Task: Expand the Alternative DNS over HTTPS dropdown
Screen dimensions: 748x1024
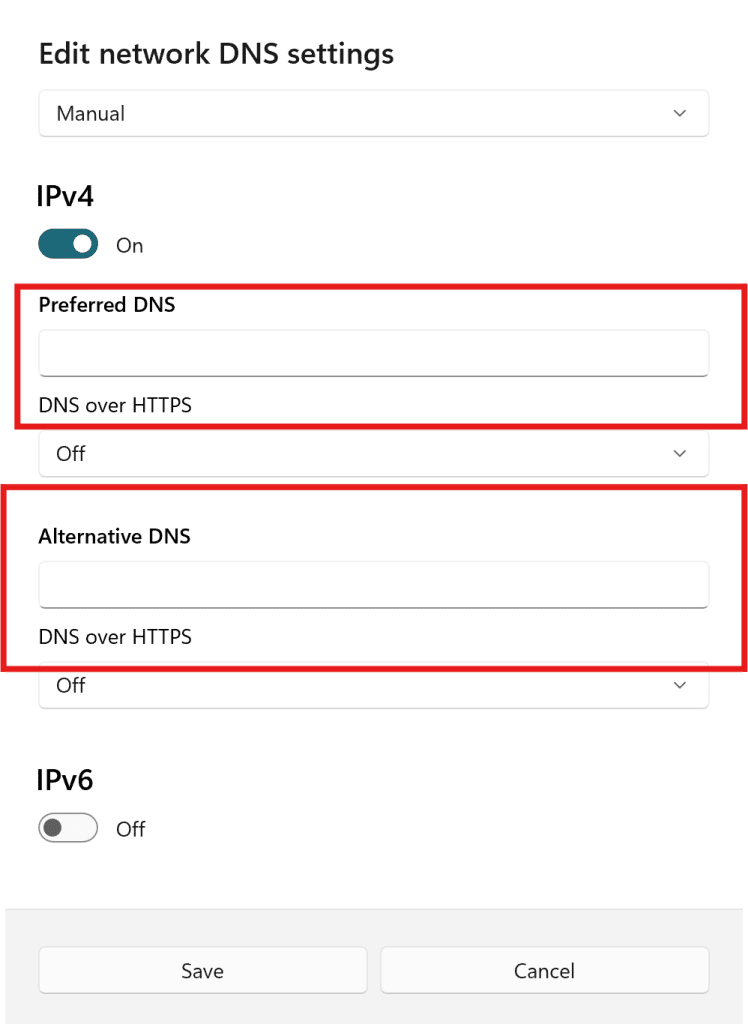Action: pyautogui.click(x=373, y=686)
